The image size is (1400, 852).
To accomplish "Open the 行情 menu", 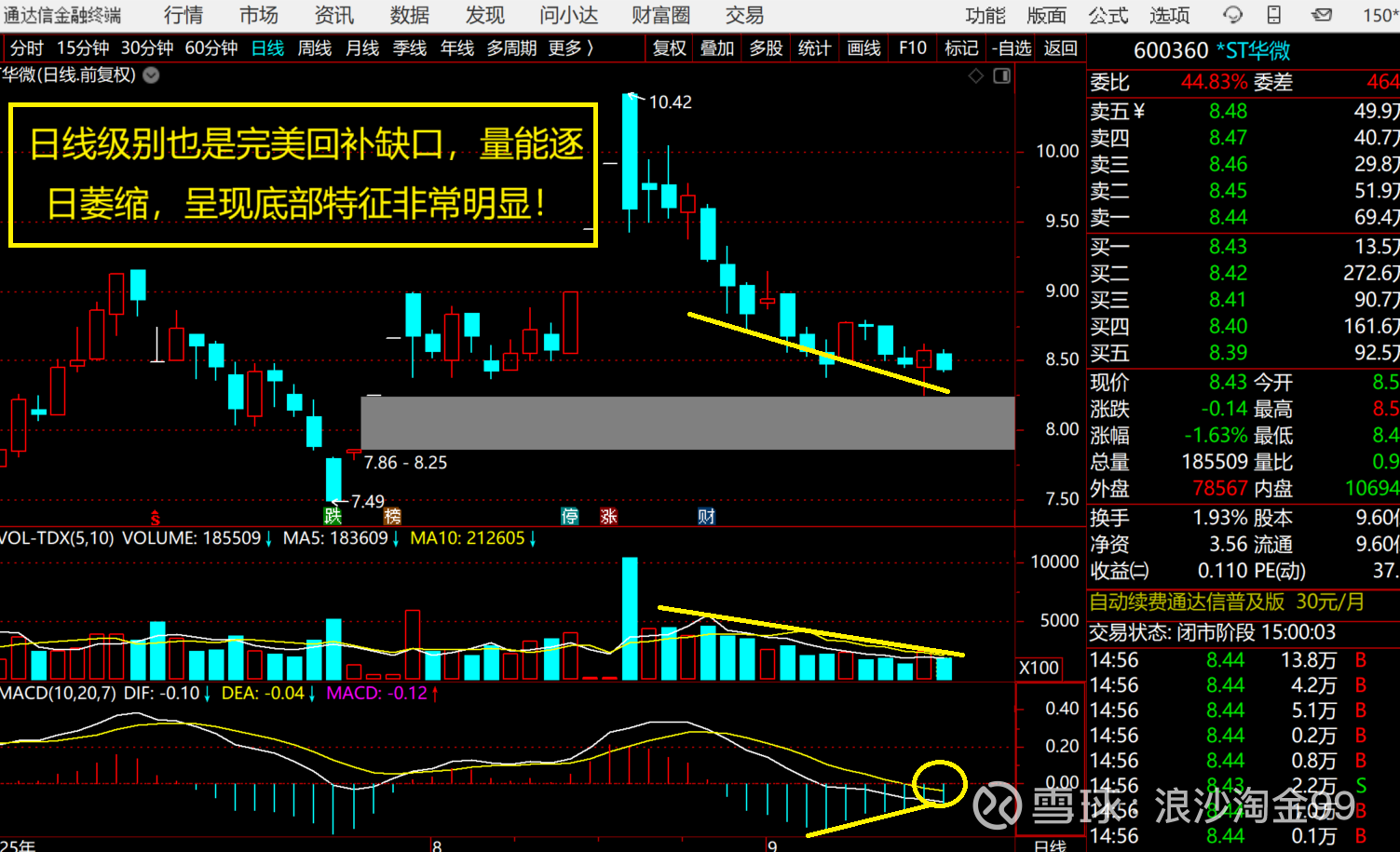I will tap(183, 15).
